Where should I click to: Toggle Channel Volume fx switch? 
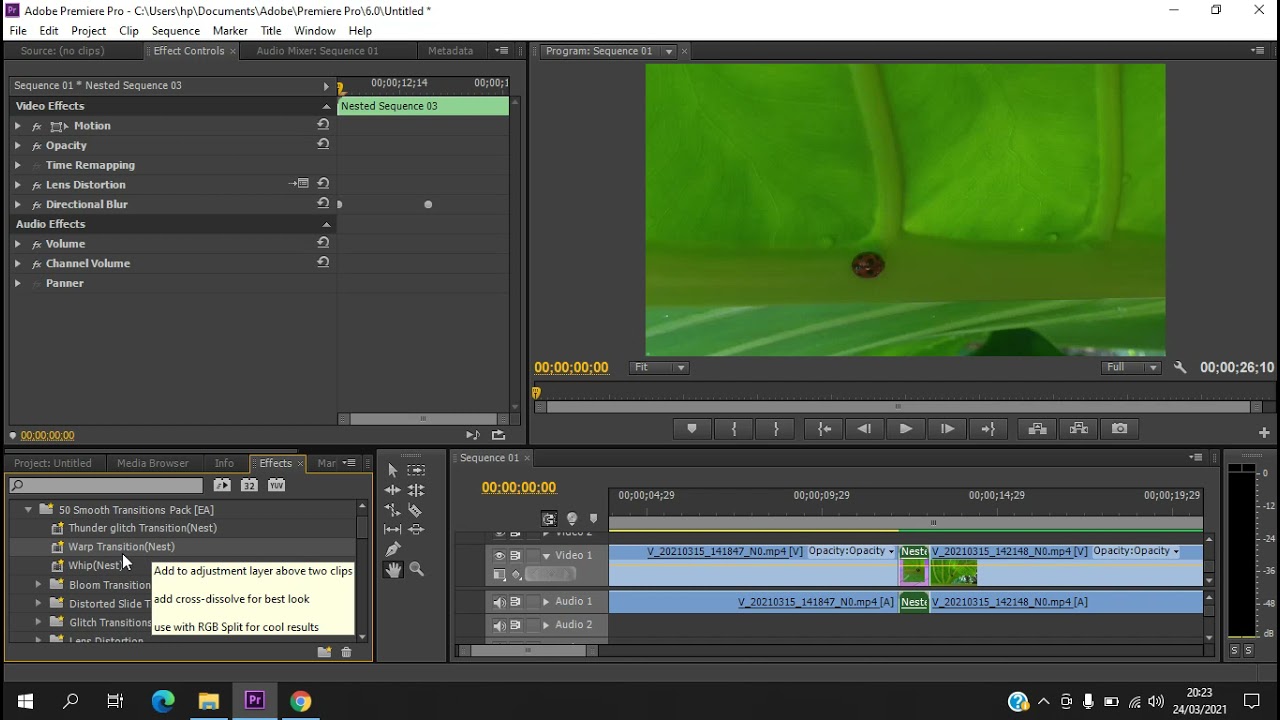(x=37, y=264)
